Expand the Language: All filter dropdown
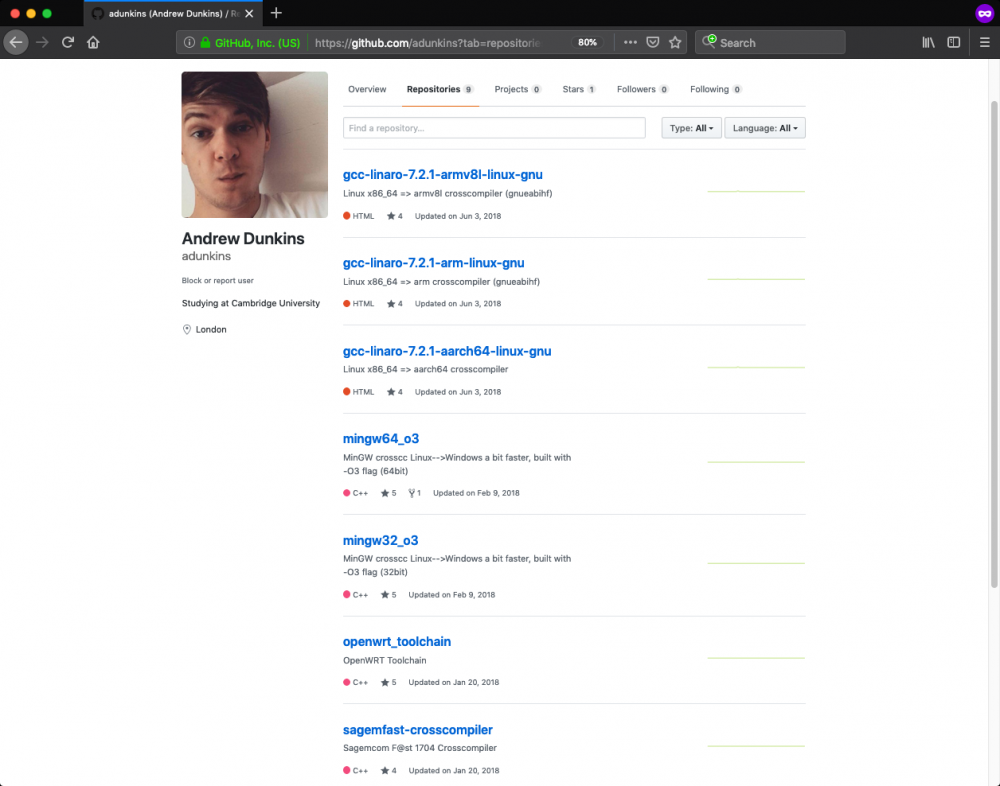The height and width of the screenshot is (786, 1000). click(765, 128)
